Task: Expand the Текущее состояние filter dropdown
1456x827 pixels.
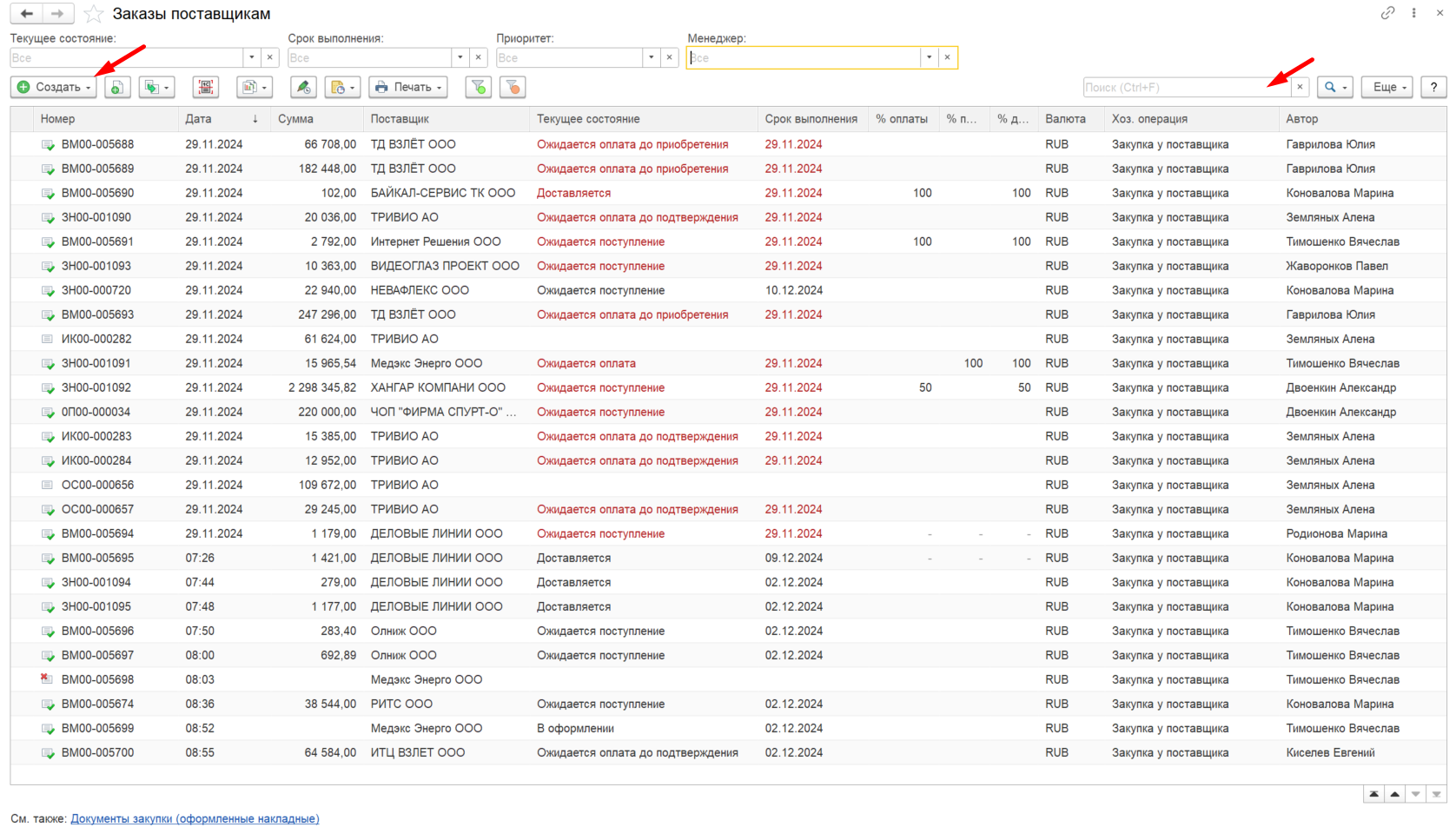Action: point(252,57)
